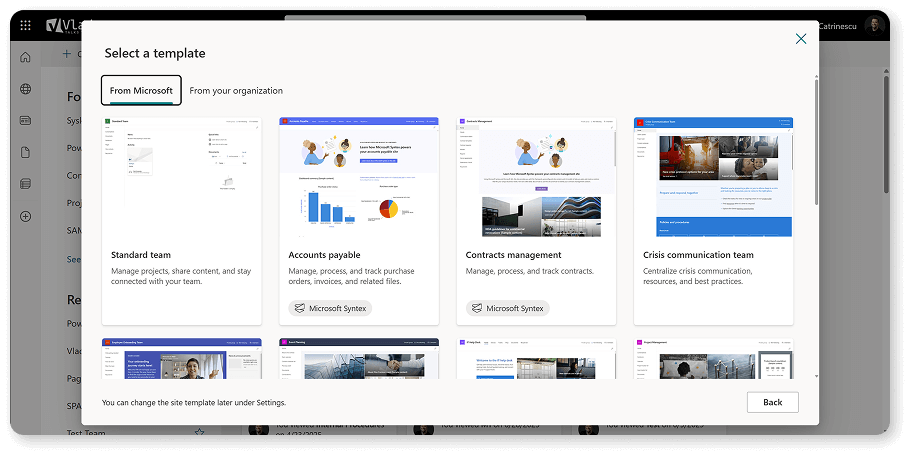Select the Event Planning template thumbnail
The width and height of the screenshot is (910, 455).
(x=359, y=359)
